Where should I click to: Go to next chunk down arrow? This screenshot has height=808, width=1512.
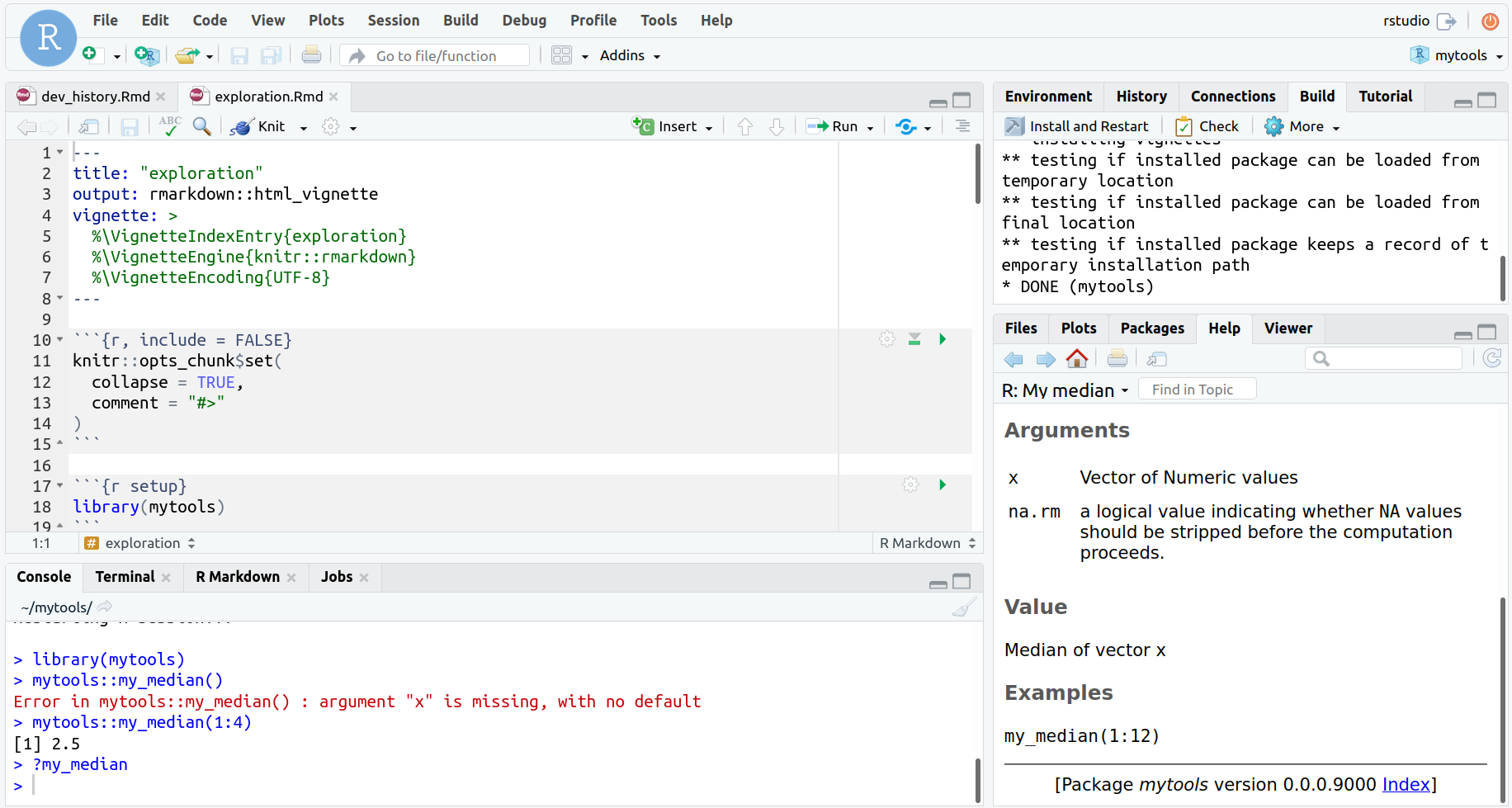point(777,126)
